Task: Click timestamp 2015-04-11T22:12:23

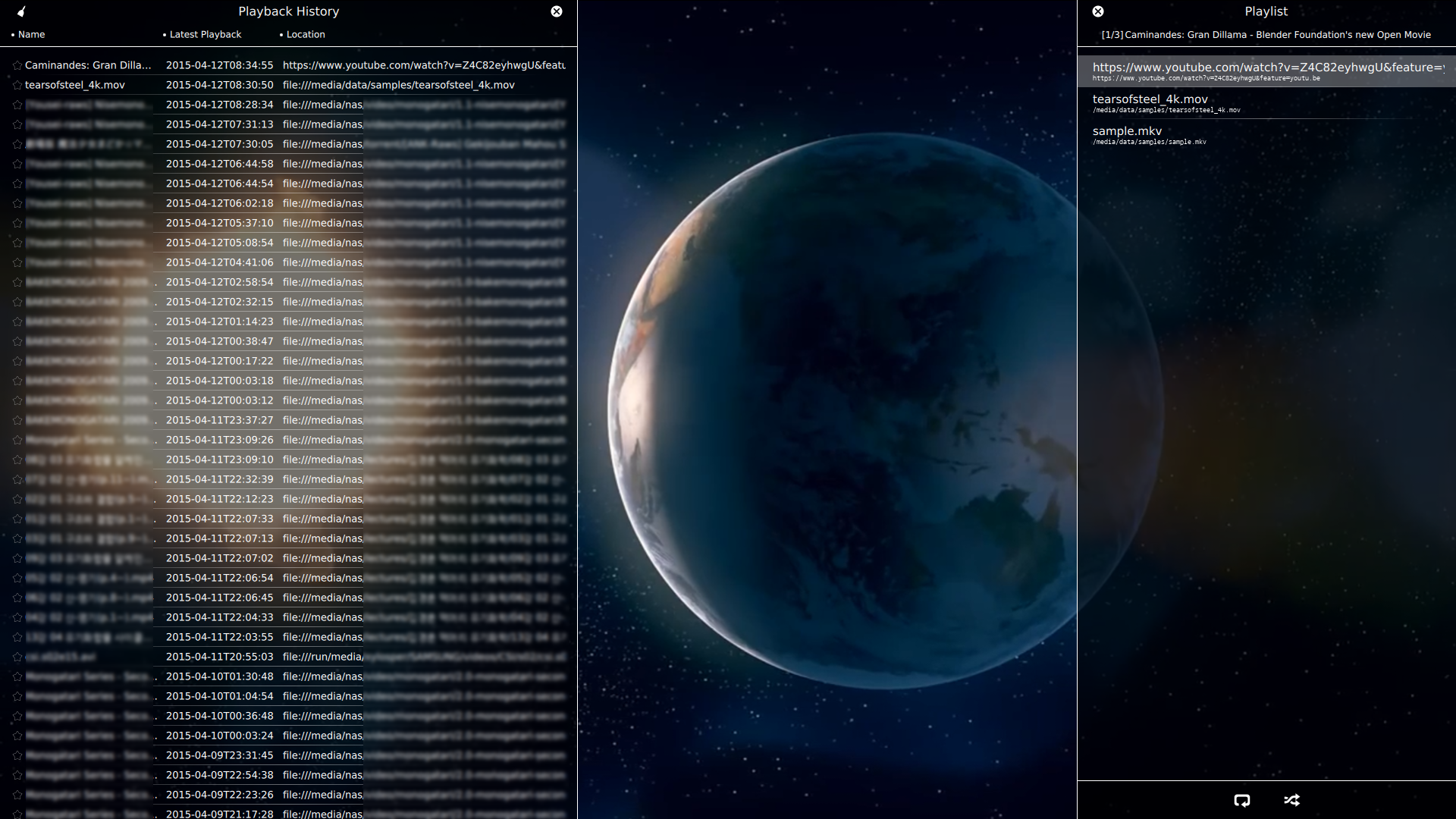Action: coord(219,499)
